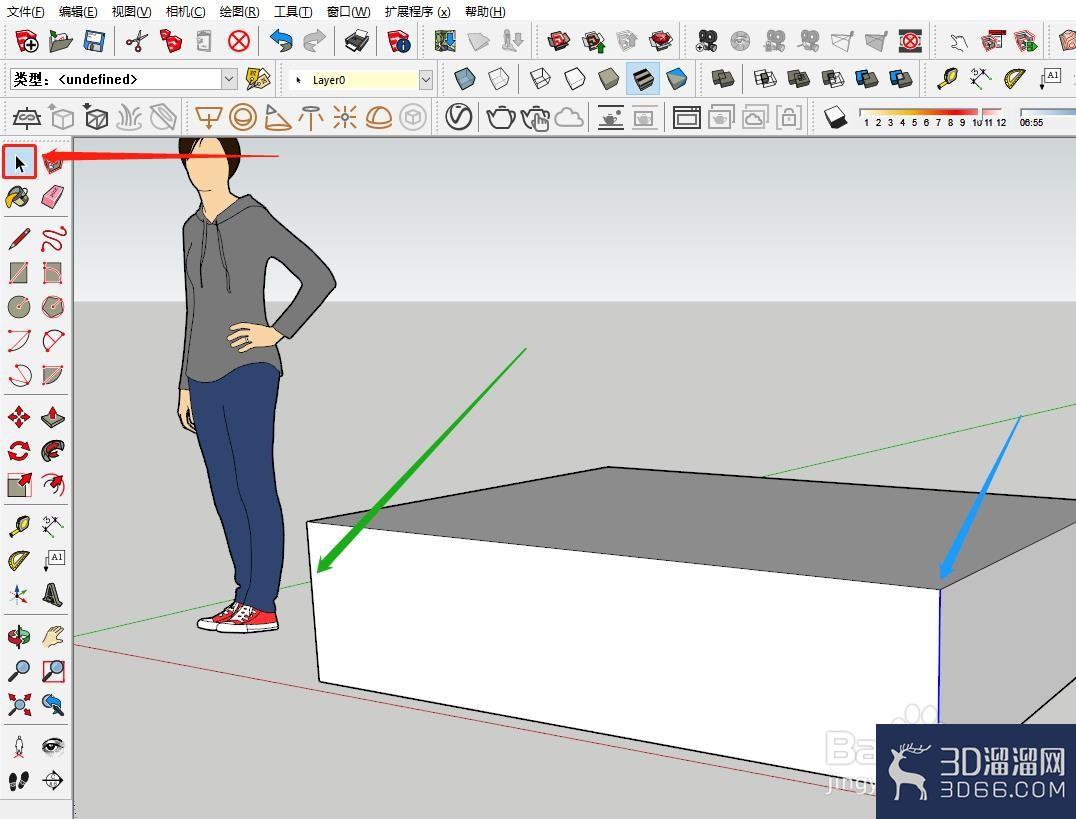Select the Axes tool
Screen dimensions: 1076x819
[x=19, y=595]
